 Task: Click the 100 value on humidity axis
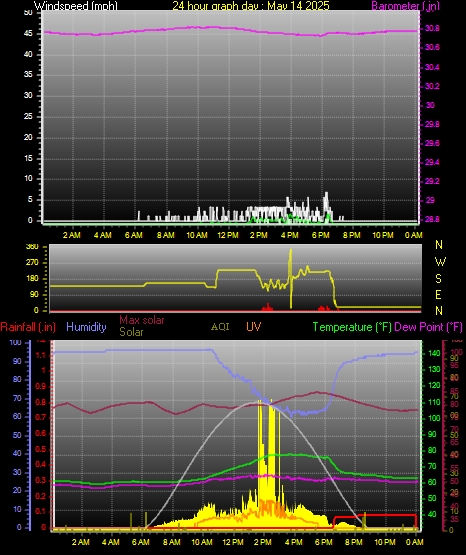pyautogui.click(x=15, y=342)
